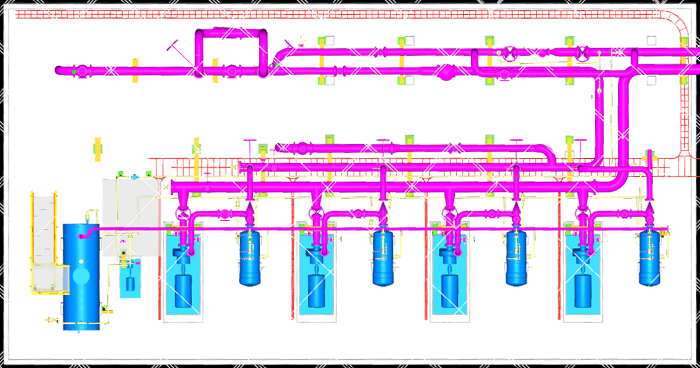Select the cyan circular hatch on blue tank

pos(81,276)
